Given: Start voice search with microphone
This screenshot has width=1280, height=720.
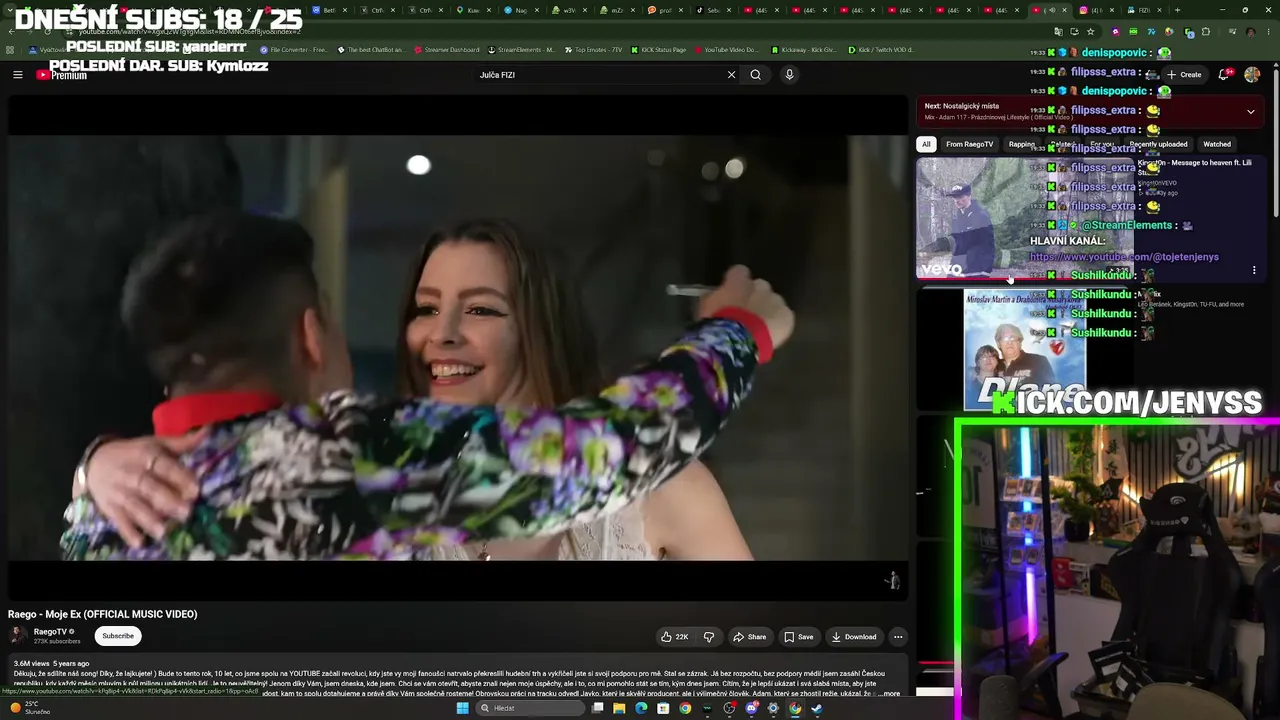Looking at the screenshot, I should click(x=789, y=74).
